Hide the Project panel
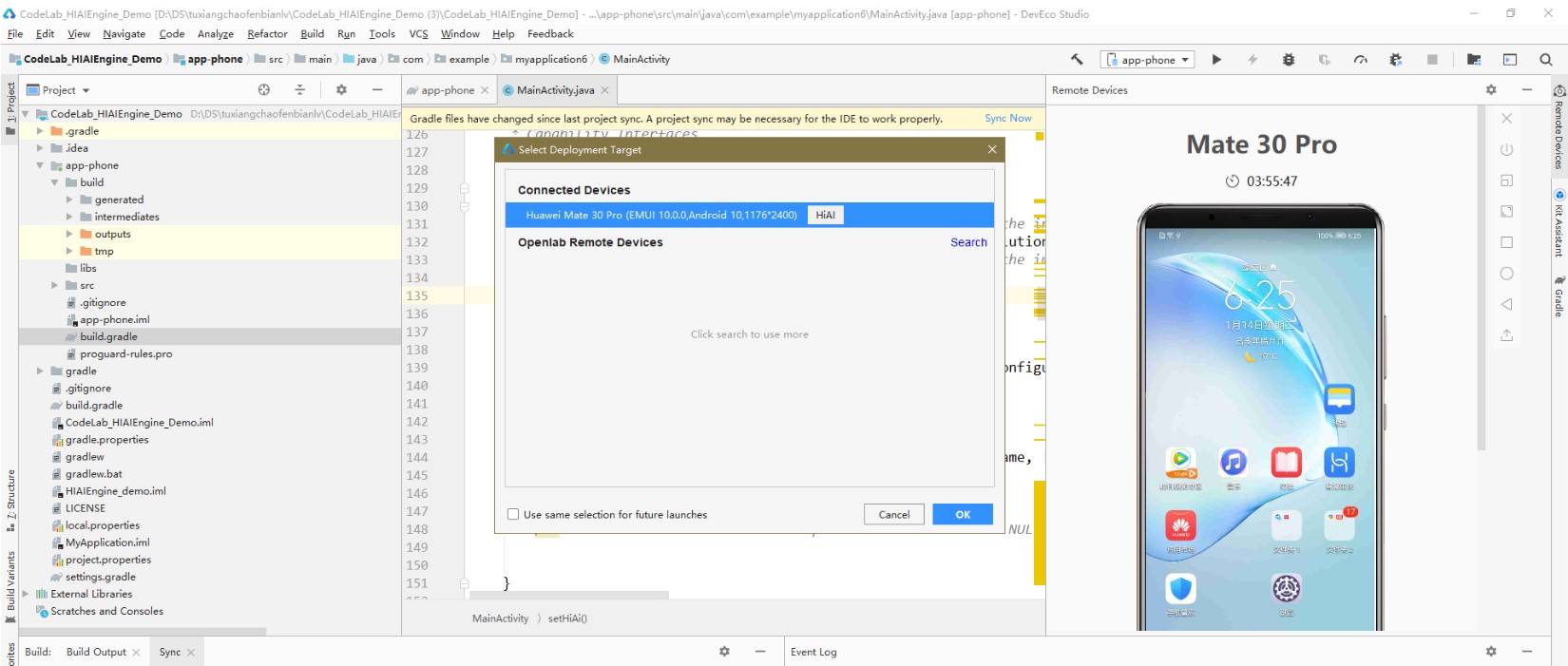This screenshot has height=666, width=1568. pyautogui.click(x=377, y=89)
